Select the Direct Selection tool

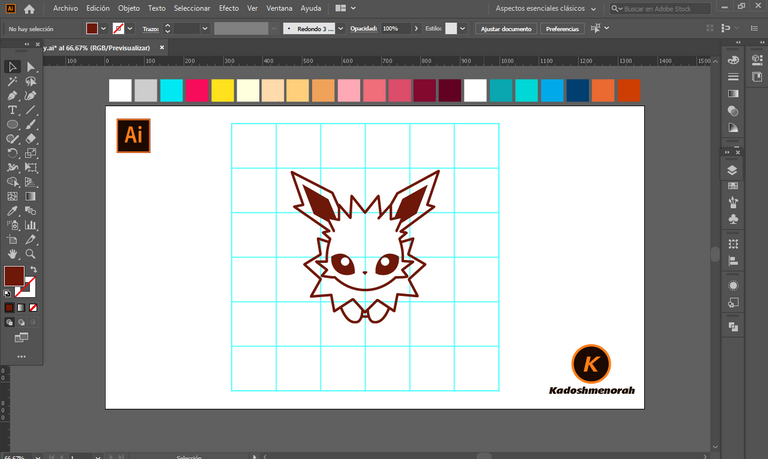click(x=30, y=67)
